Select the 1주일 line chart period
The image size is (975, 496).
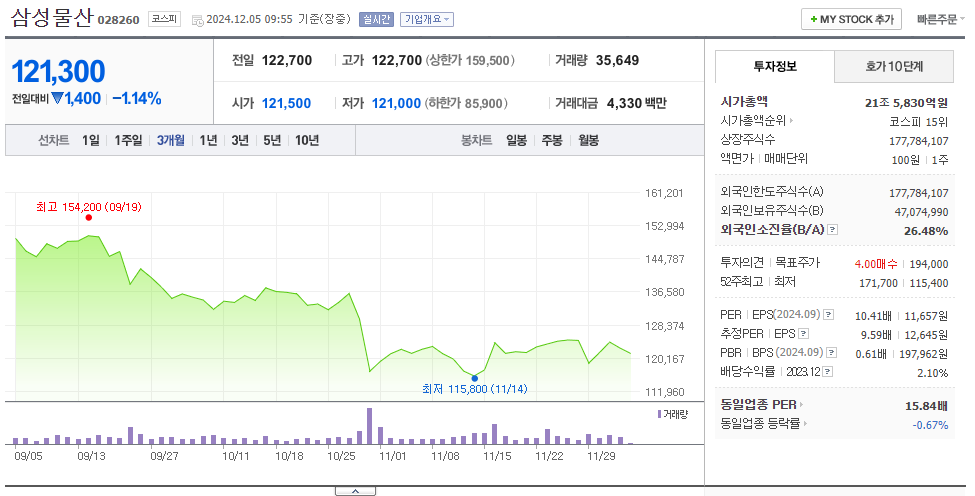pyautogui.click(x=128, y=140)
